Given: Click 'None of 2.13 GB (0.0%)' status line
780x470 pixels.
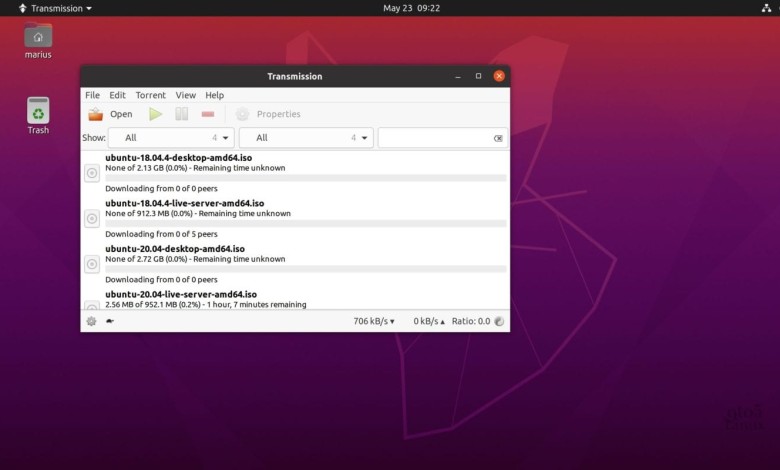Looking at the screenshot, I should click(195, 168).
